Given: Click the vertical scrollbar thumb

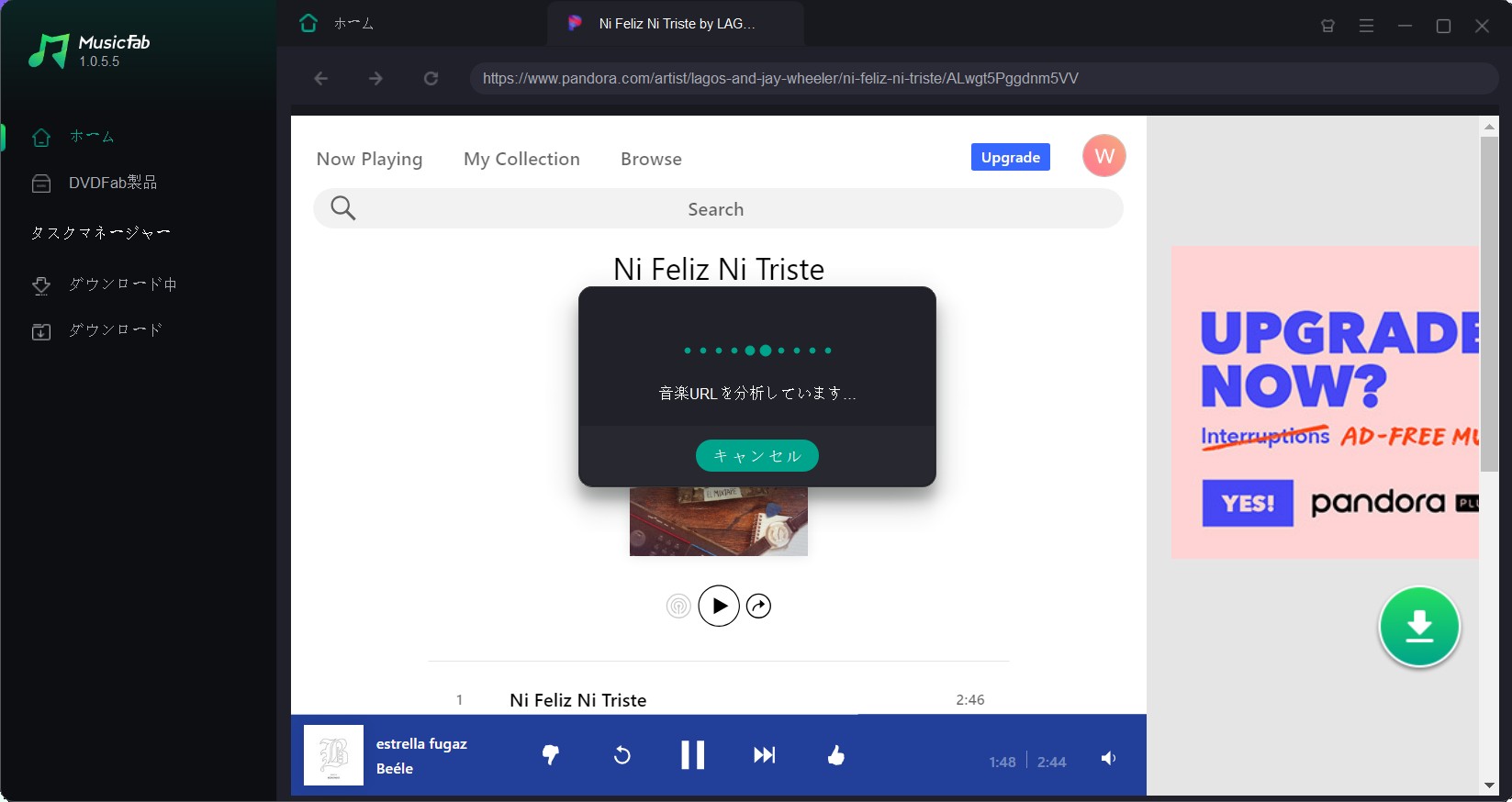Looking at the screenshot, I should [x=1489, y=305].
